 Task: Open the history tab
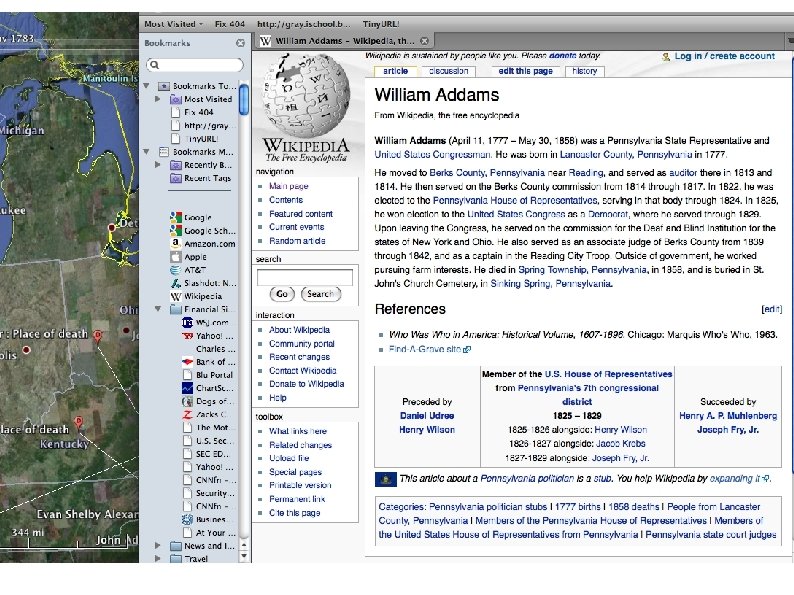(585, 71)
